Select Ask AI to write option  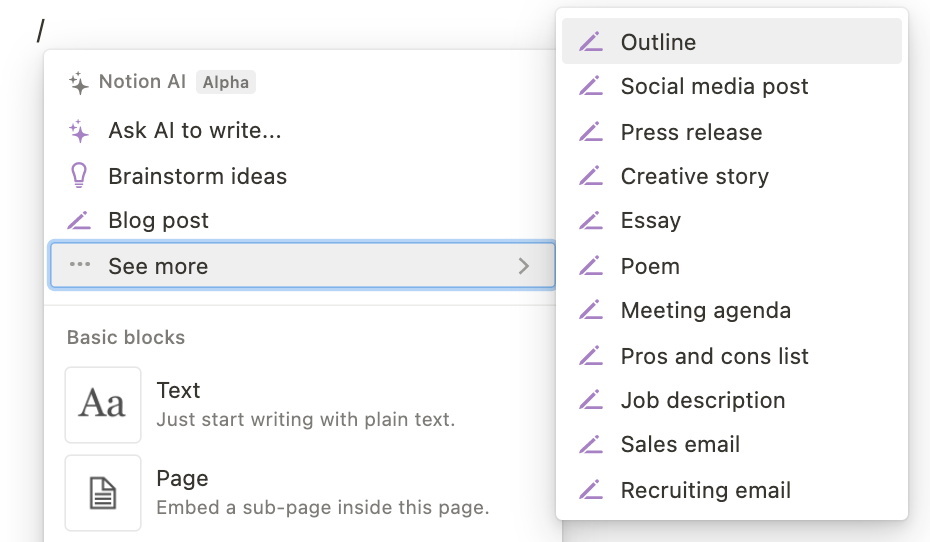pyautogui.click(x=302, y=130)
